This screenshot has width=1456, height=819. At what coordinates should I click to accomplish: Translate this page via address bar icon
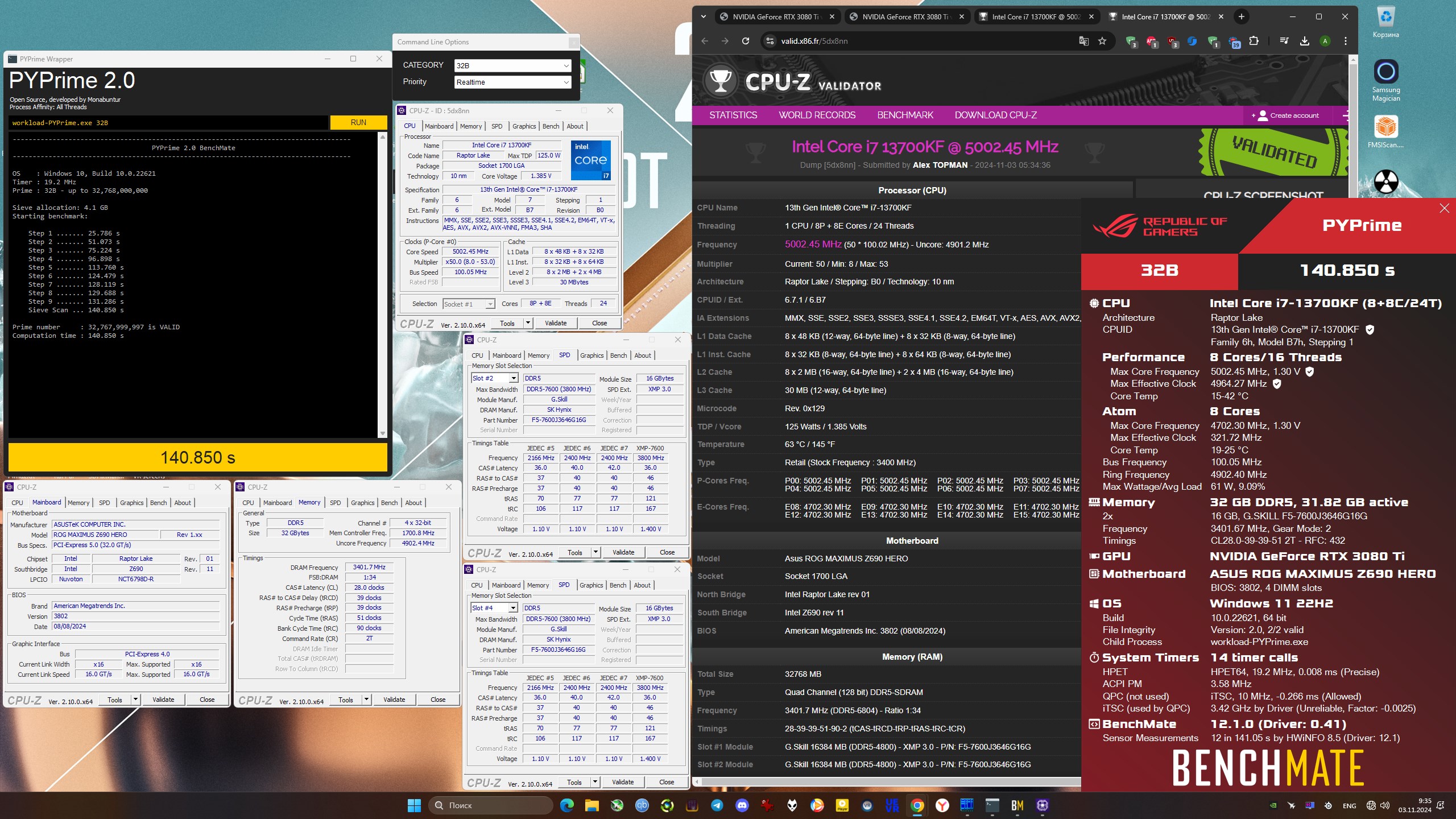1083,41
